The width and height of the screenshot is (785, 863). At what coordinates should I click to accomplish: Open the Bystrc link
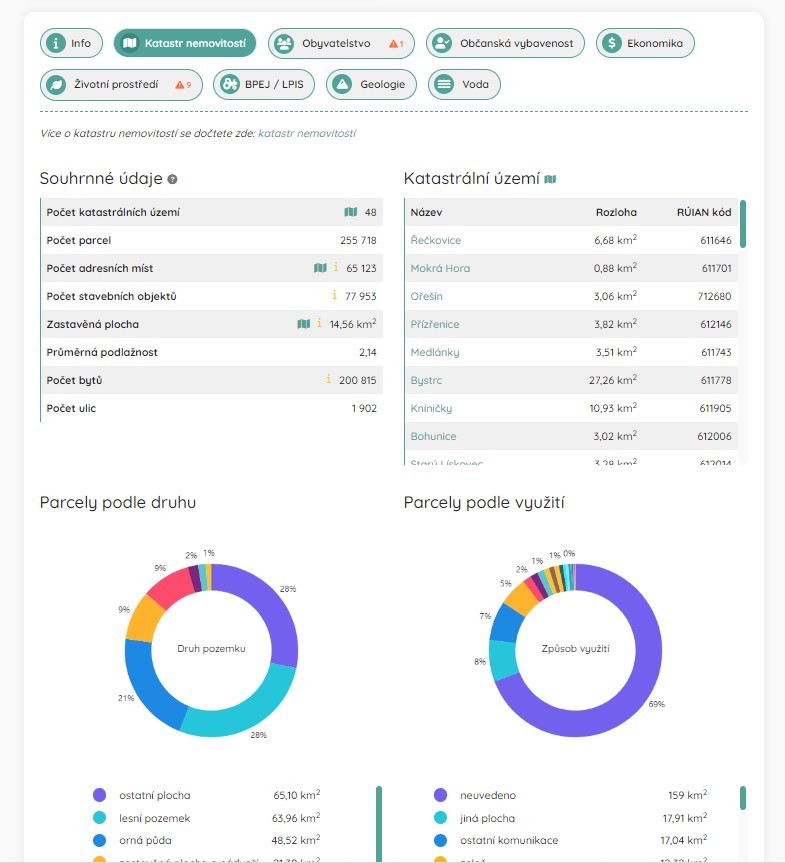pyautogui.click(x=426, y=380)
